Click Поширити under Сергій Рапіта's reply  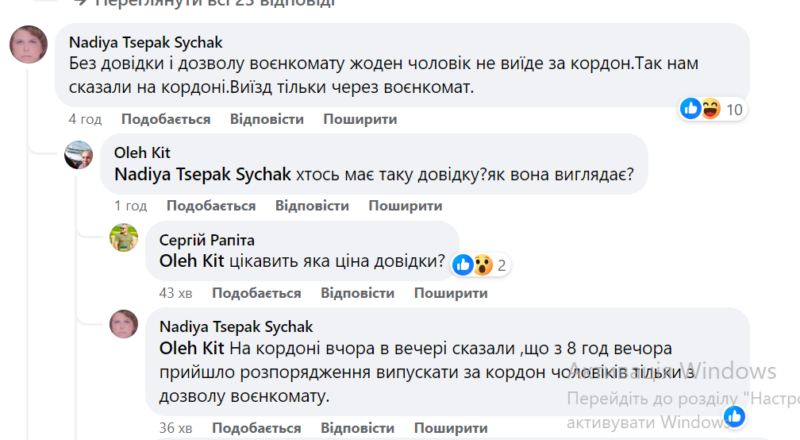coord(451,293)
